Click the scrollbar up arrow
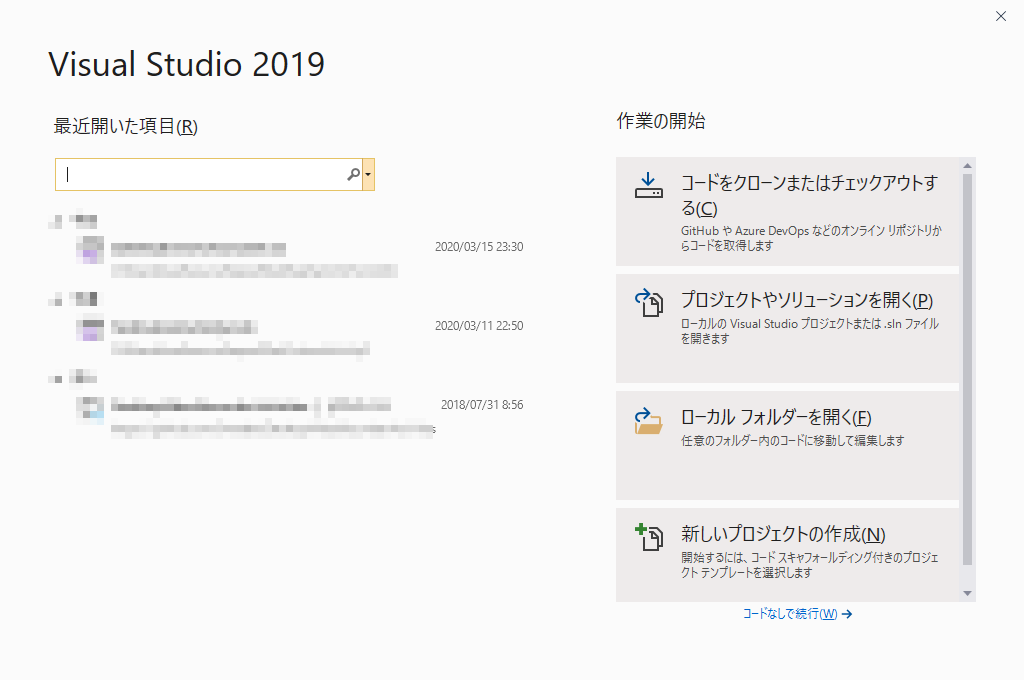Screen dimensions: 1024x680 967,166
